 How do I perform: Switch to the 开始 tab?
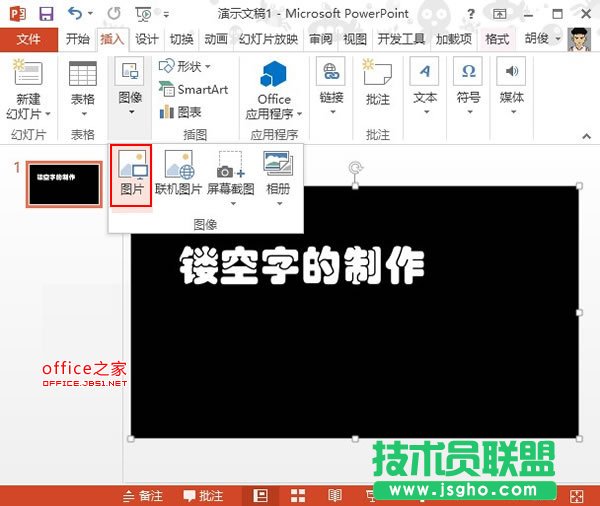[78, 39]
